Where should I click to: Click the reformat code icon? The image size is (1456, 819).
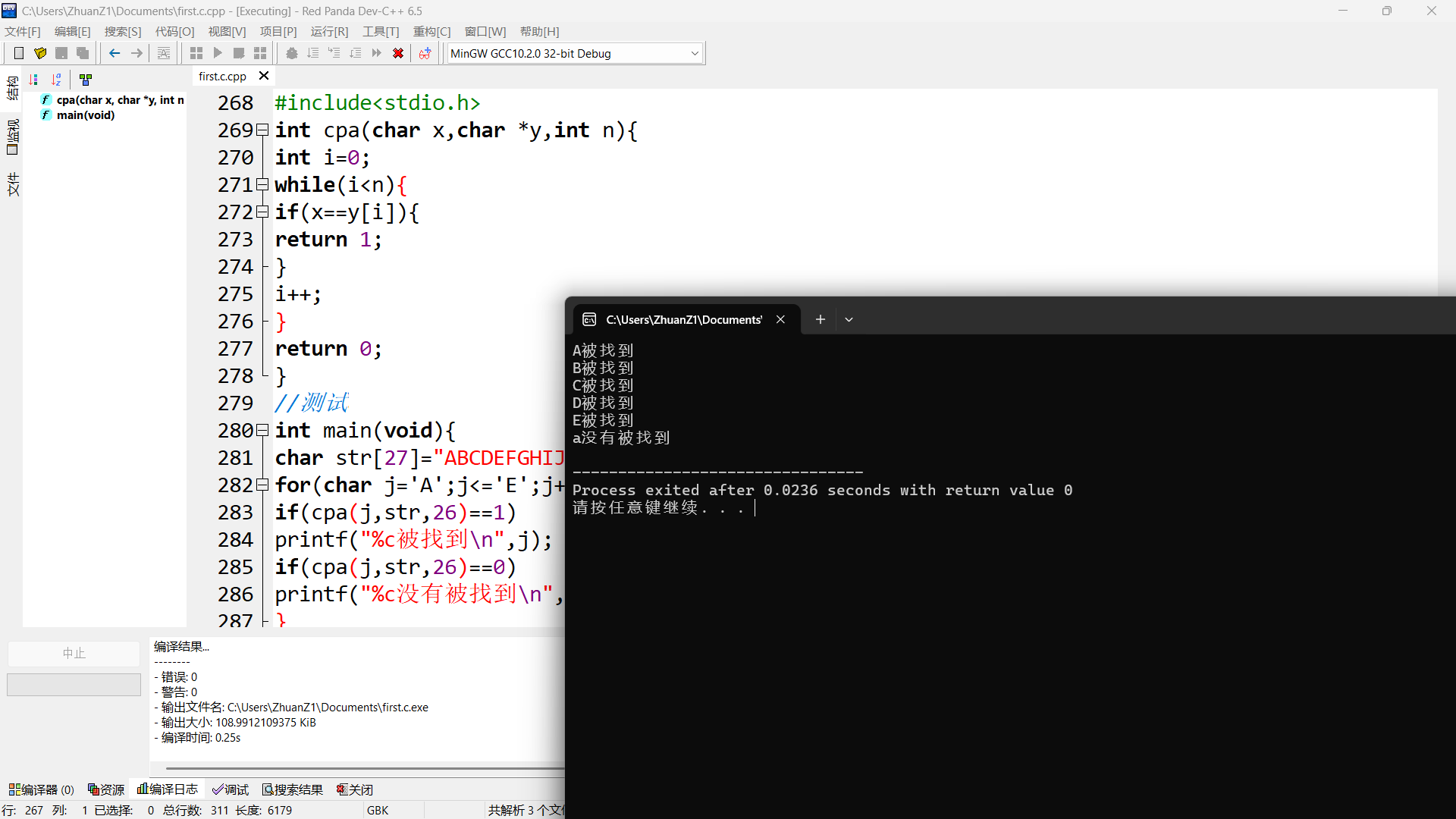click(x=164, y=53)
